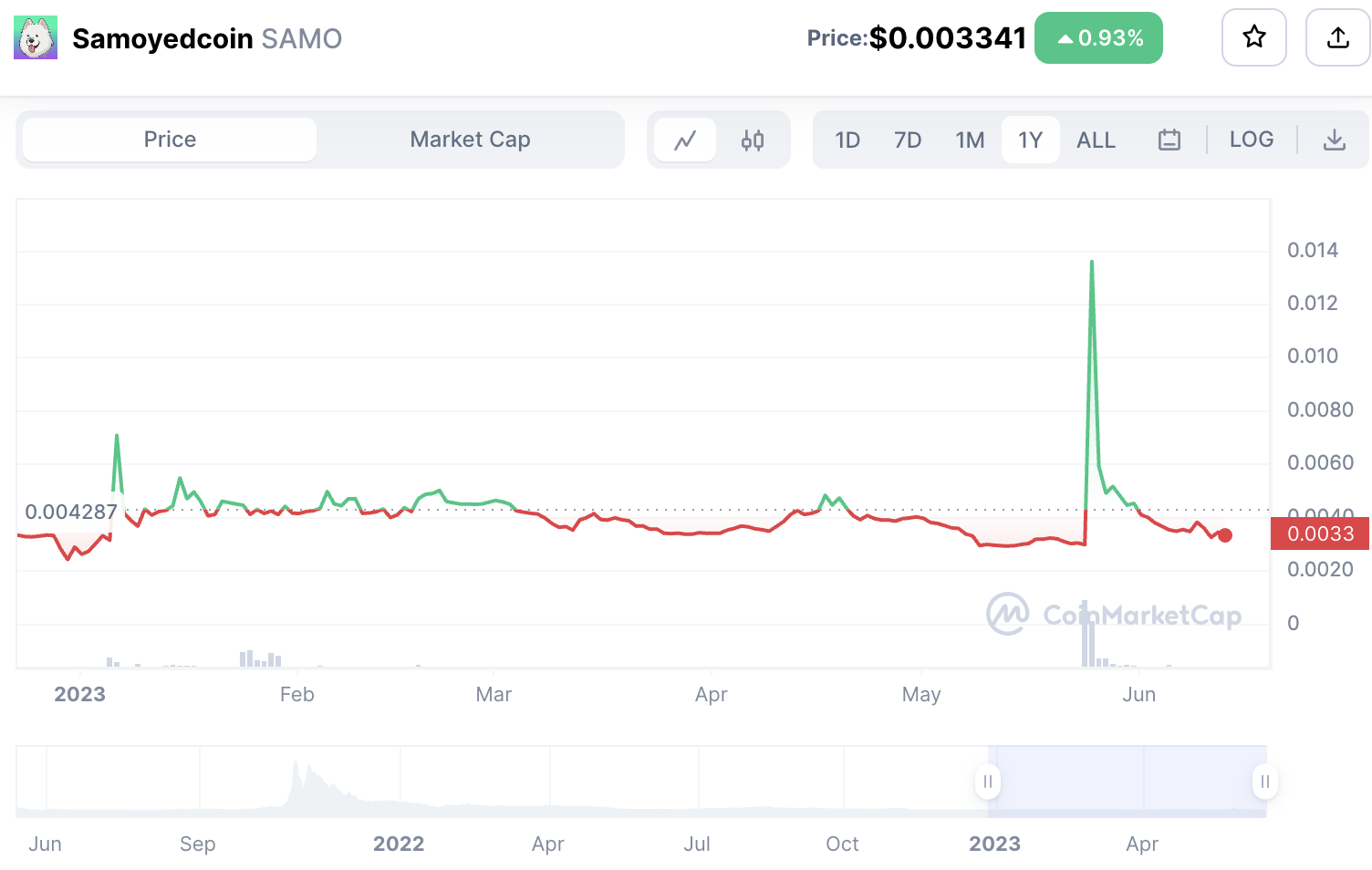Open the share upload icon
This screenshot has width=1372, height=870.
(x=1338, y=37)
